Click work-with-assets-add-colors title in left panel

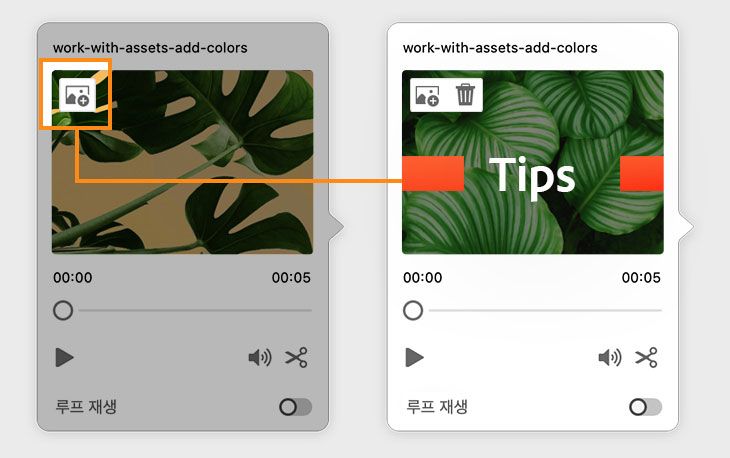[150, 47]
